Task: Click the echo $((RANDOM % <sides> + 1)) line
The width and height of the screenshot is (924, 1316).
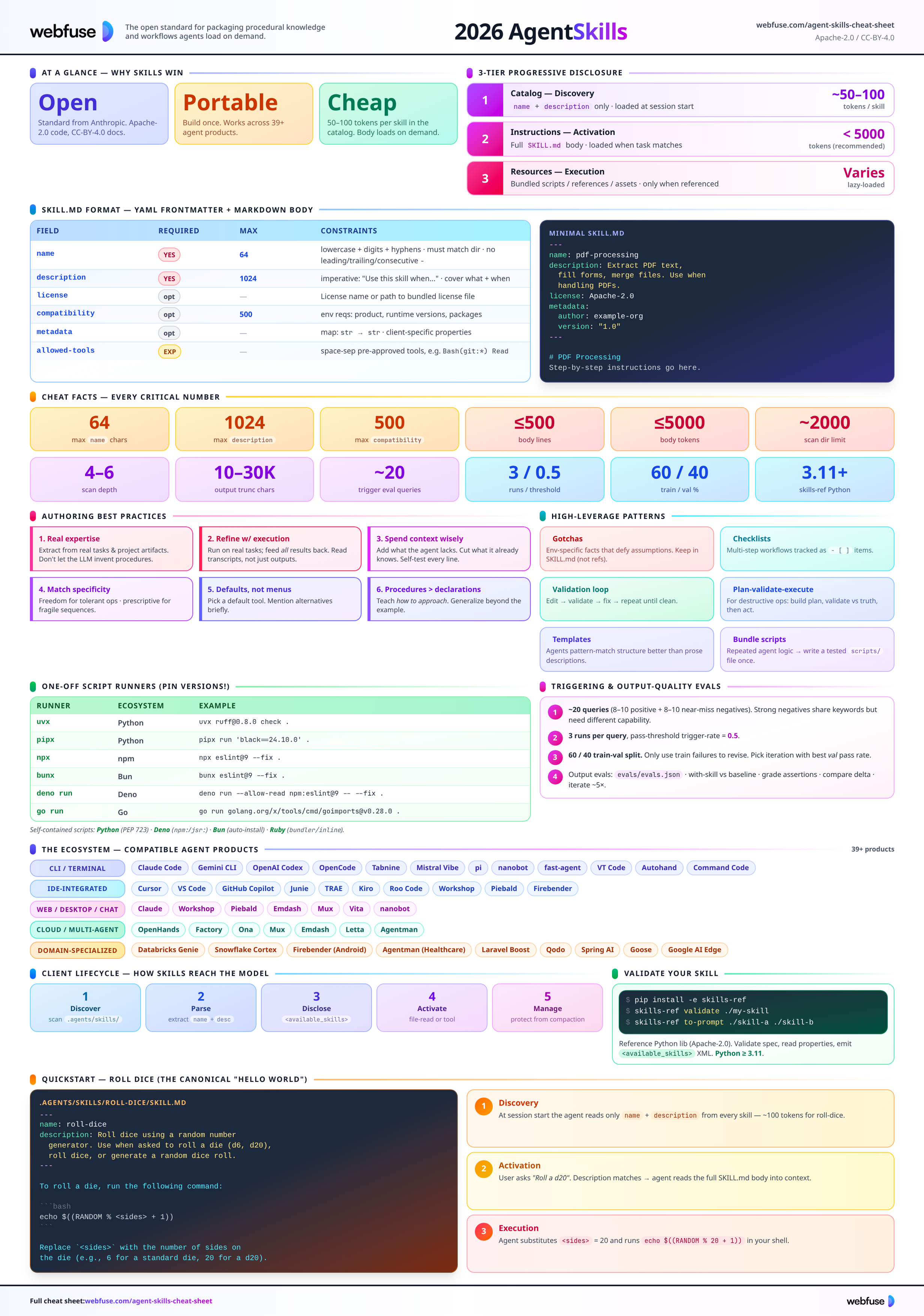Action: coord(106,1217)
